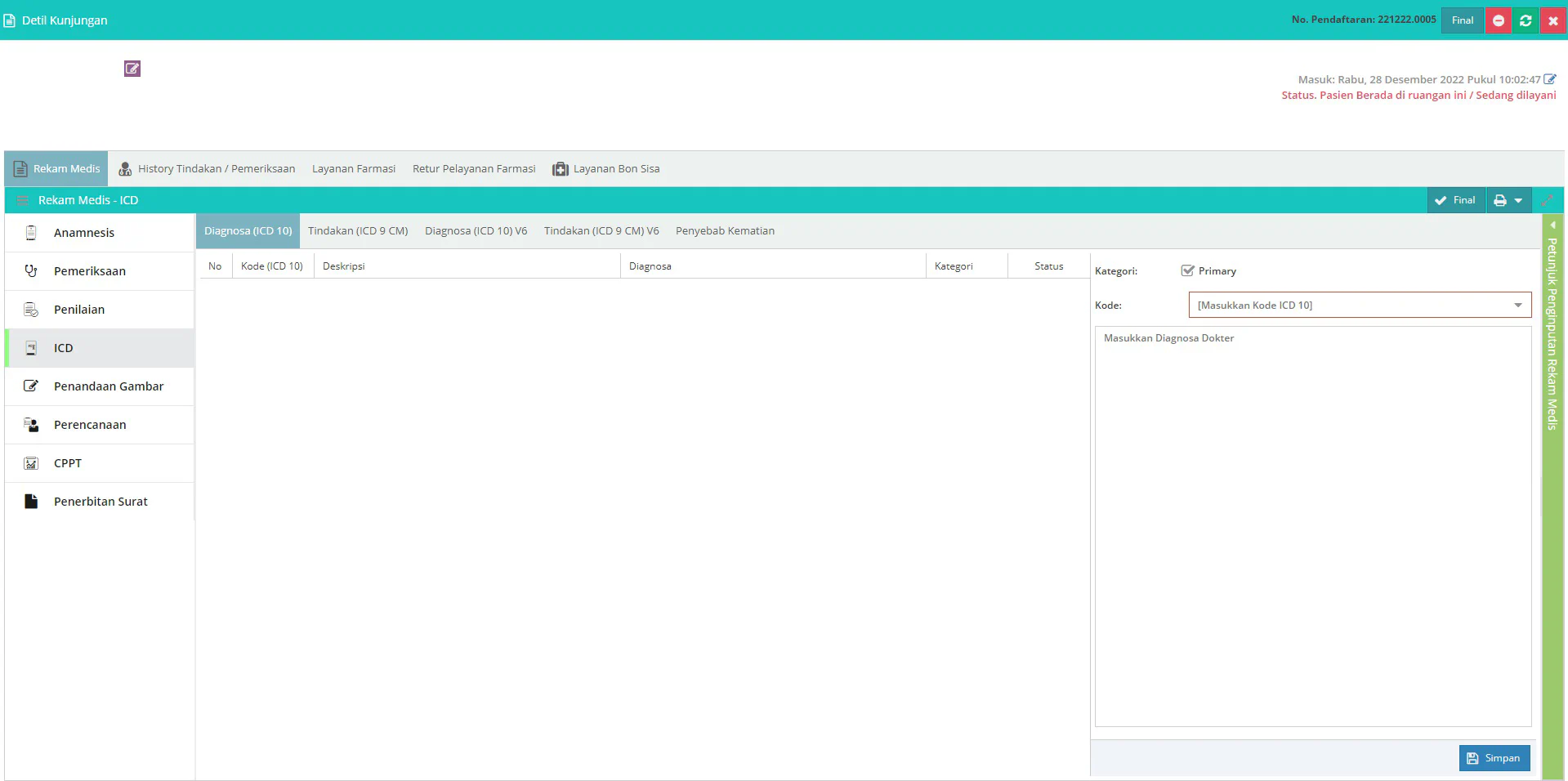Screen dimensions: 1568x781
Task: Switch to Penyebab Kematian tab
Action: click(x=725, y=231)
